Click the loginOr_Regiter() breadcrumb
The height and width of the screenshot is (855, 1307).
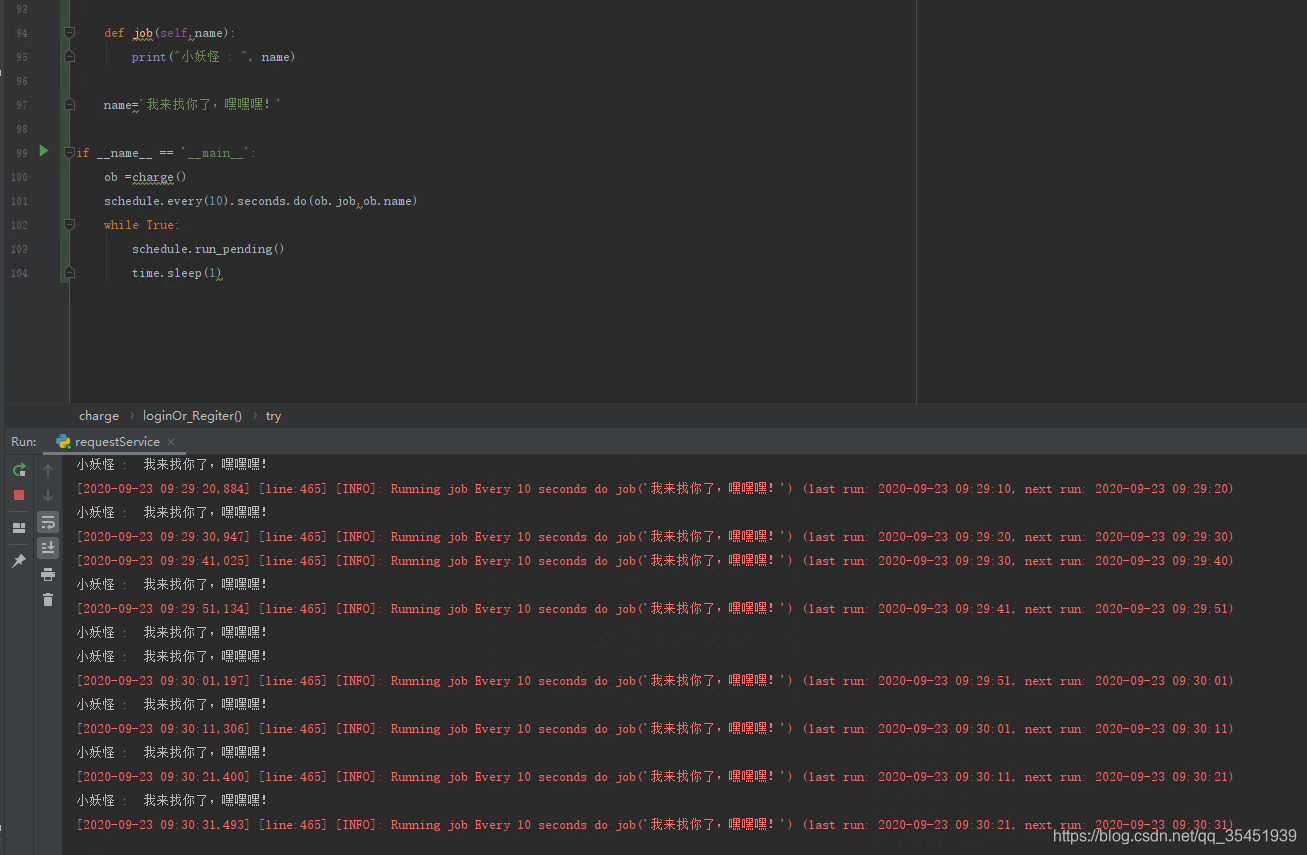point(192,416)
